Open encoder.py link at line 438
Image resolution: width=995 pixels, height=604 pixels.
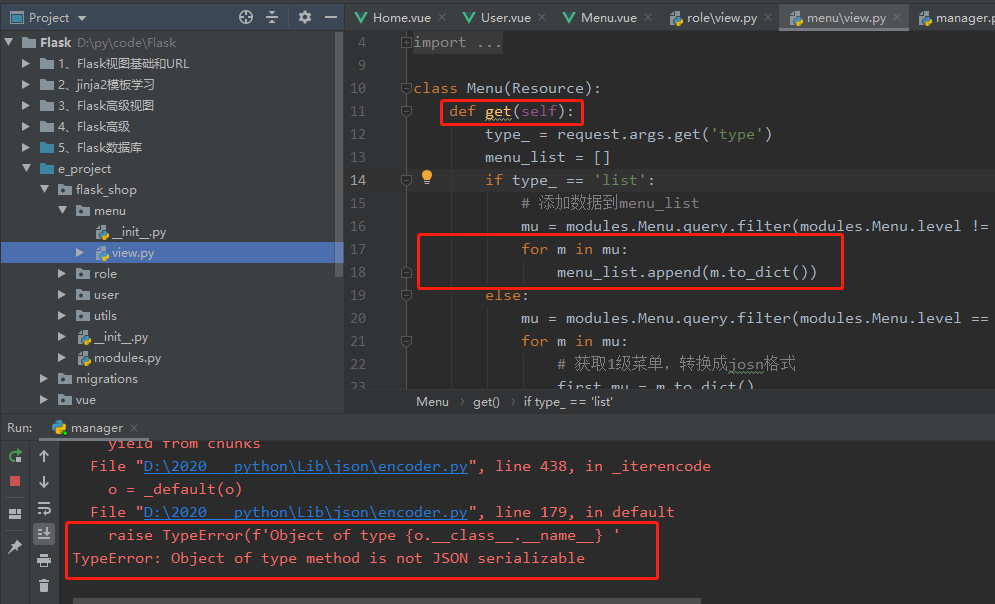tap(305, 466)
